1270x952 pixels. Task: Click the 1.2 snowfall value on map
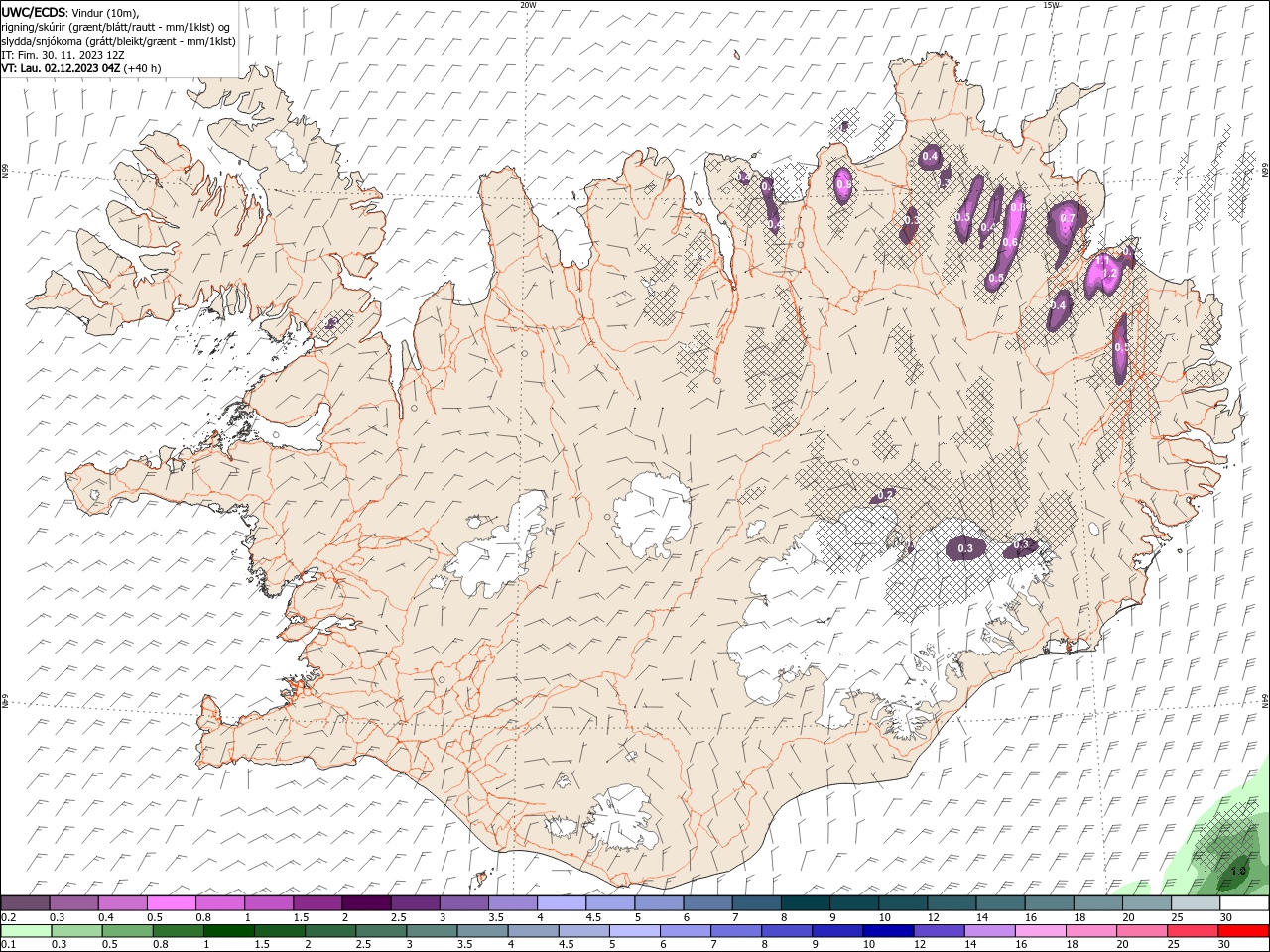(1110, 273)
